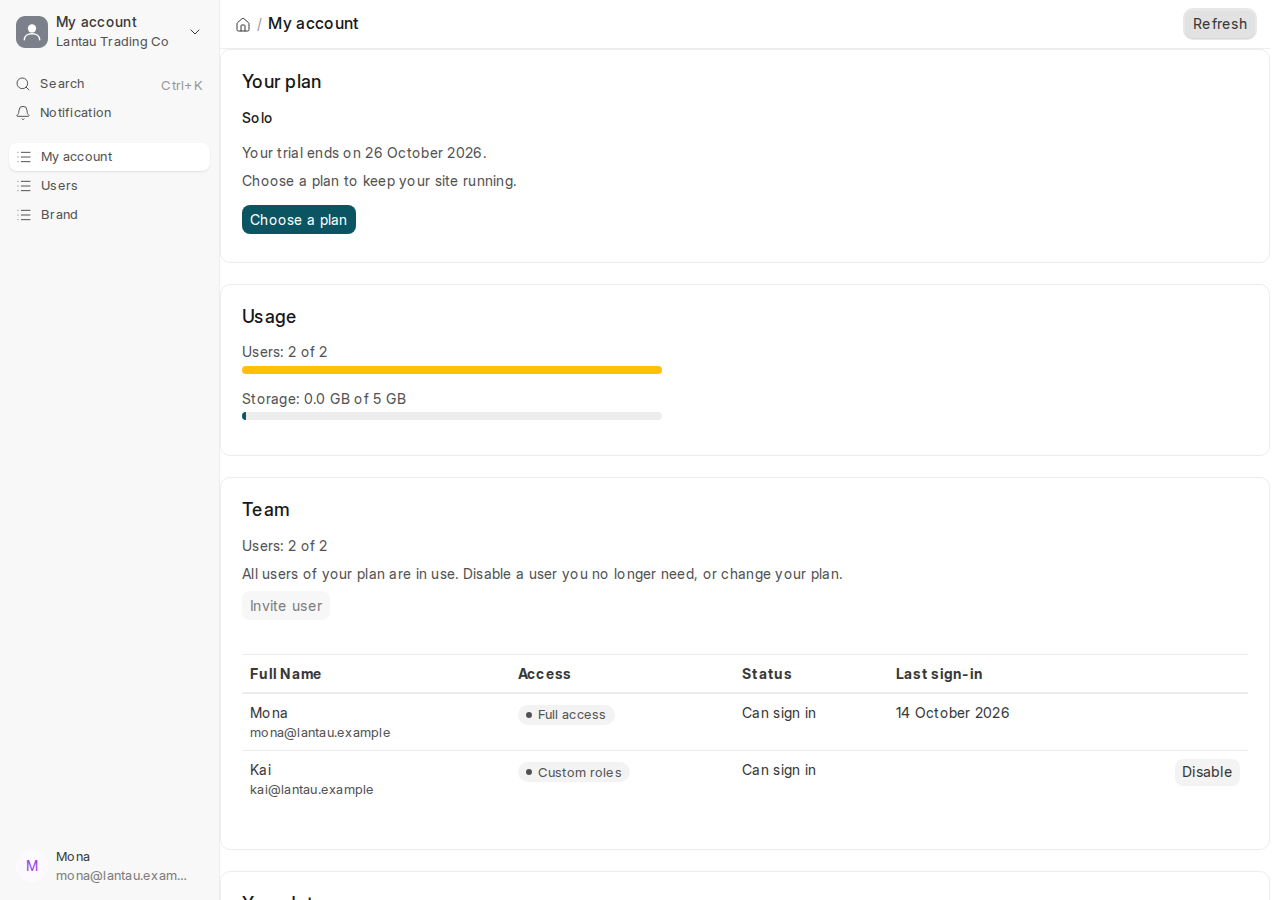1280x900 pixels.
Task: Click the list icon beside My account
Action: (x=24, y=157)
